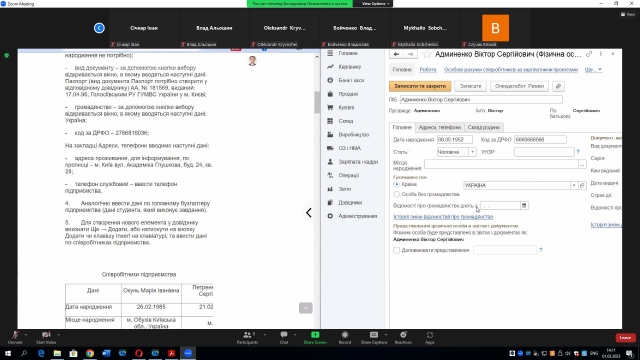Click the Record icon in Zoom
This screenshot has height=360, width=640.
(x=345, y=335)
